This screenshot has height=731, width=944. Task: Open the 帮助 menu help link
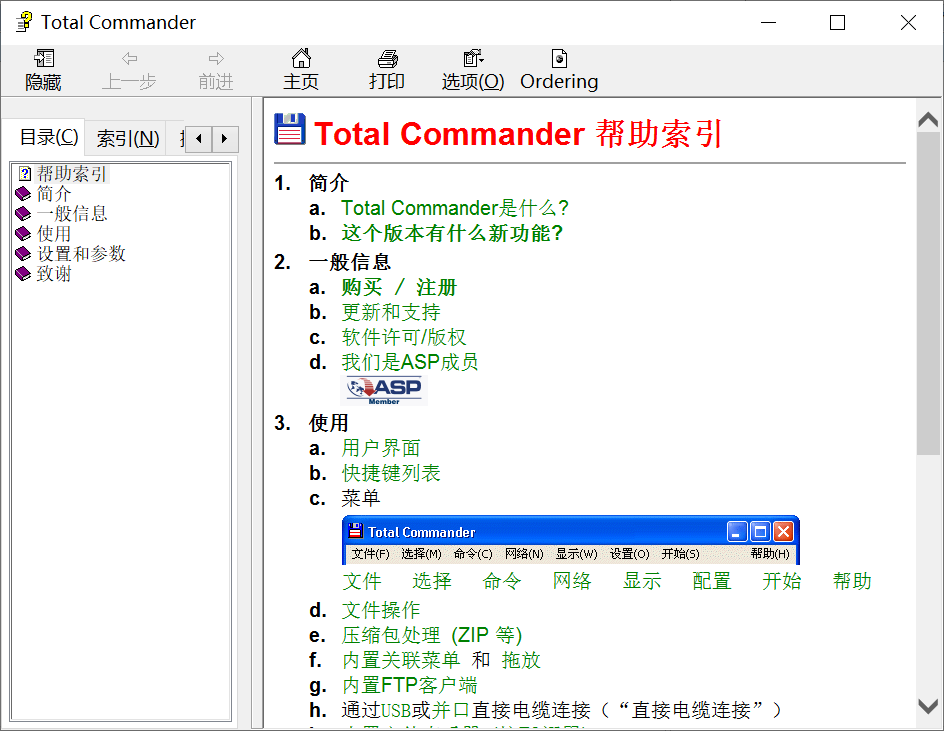pos(852,581)
